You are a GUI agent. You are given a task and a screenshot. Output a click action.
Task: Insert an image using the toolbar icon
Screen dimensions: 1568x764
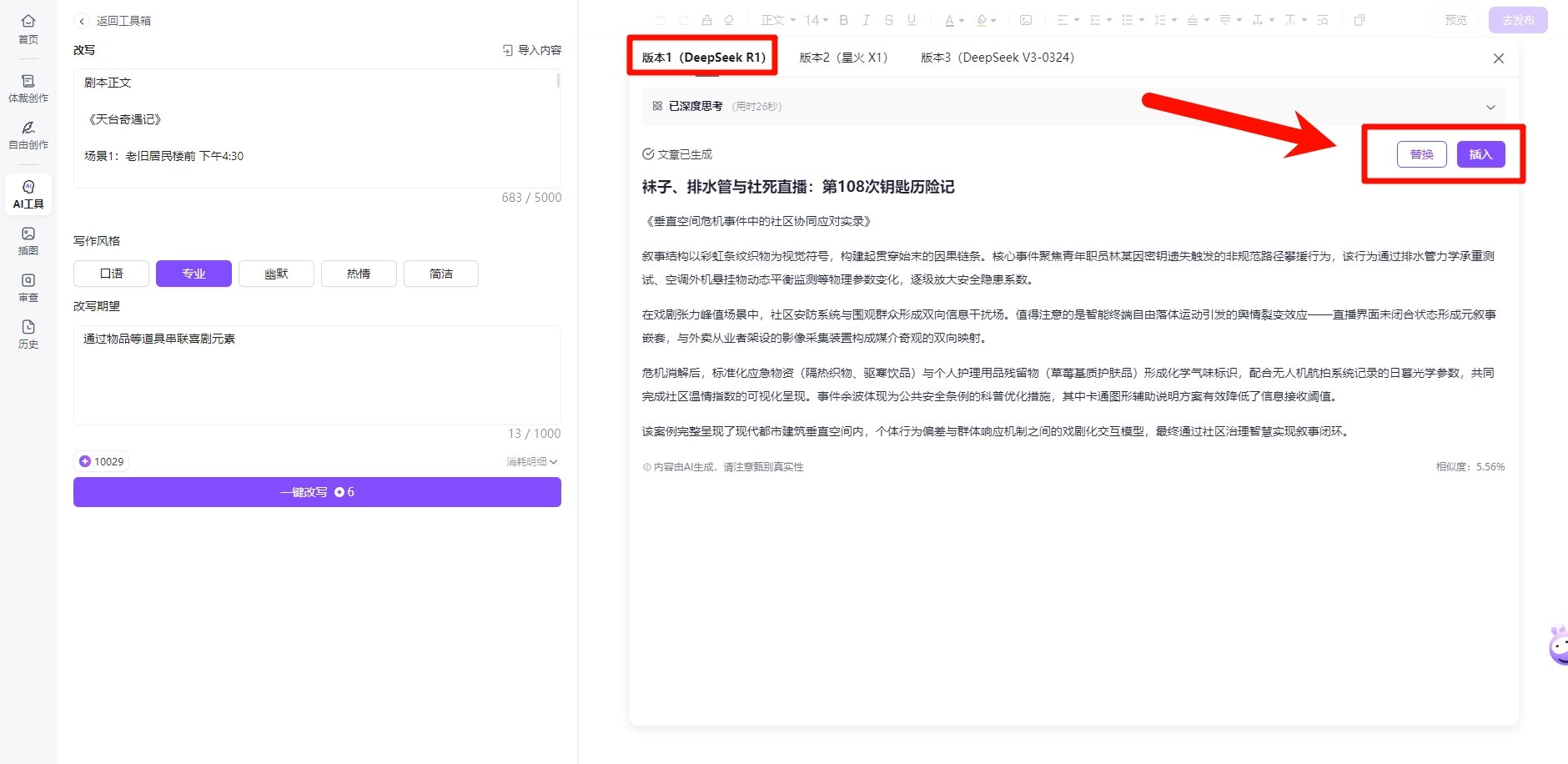coord(1027,19)
